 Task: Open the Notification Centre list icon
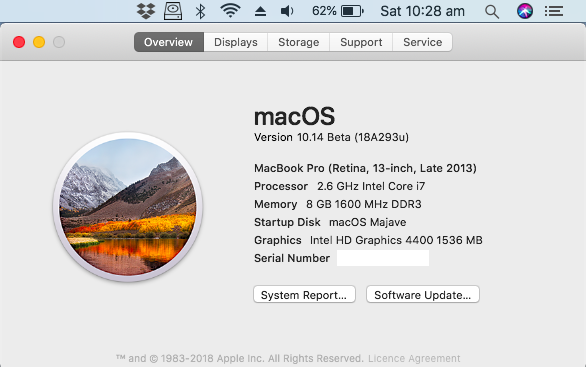553,11
